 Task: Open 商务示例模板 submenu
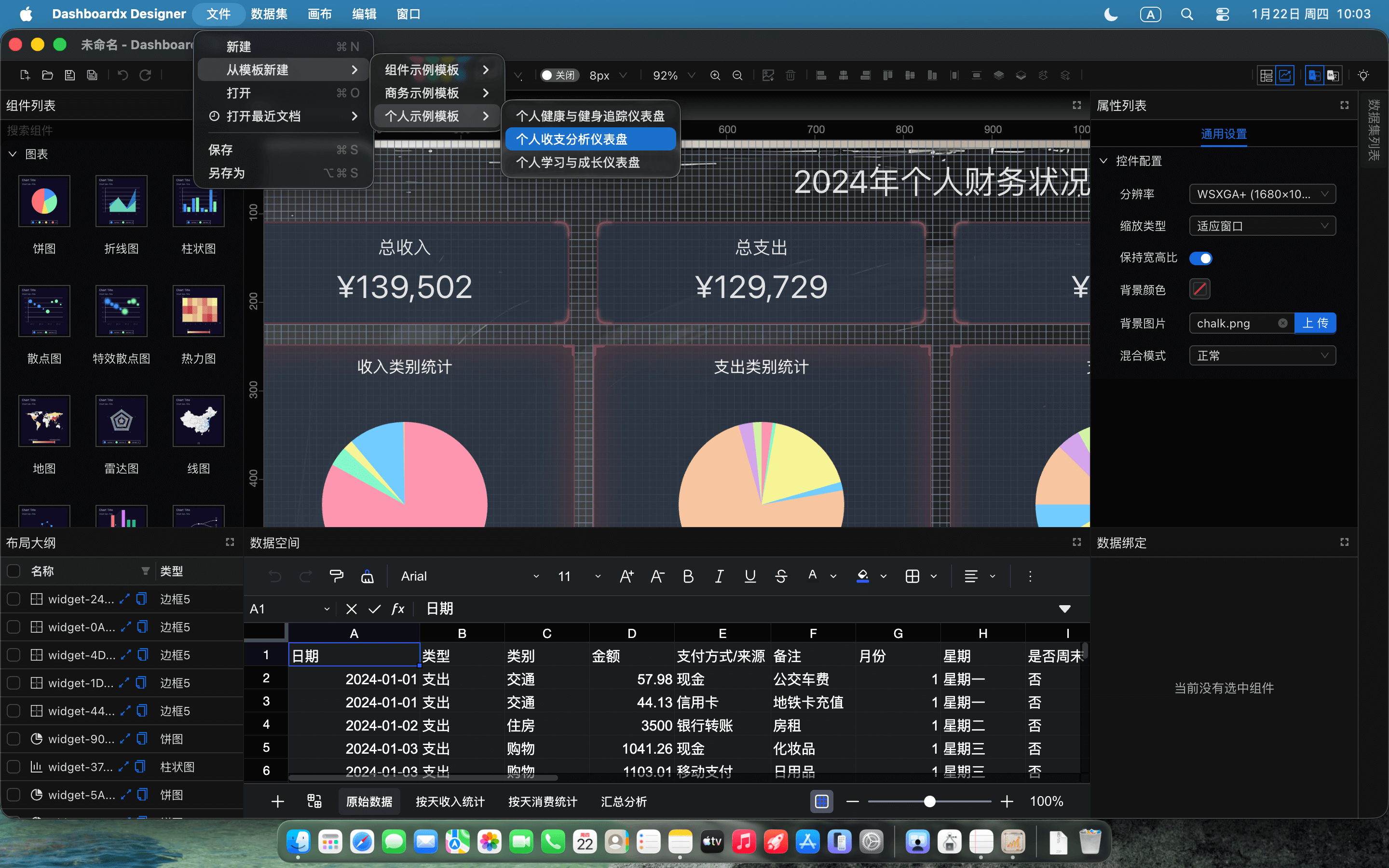pos(437,93)
